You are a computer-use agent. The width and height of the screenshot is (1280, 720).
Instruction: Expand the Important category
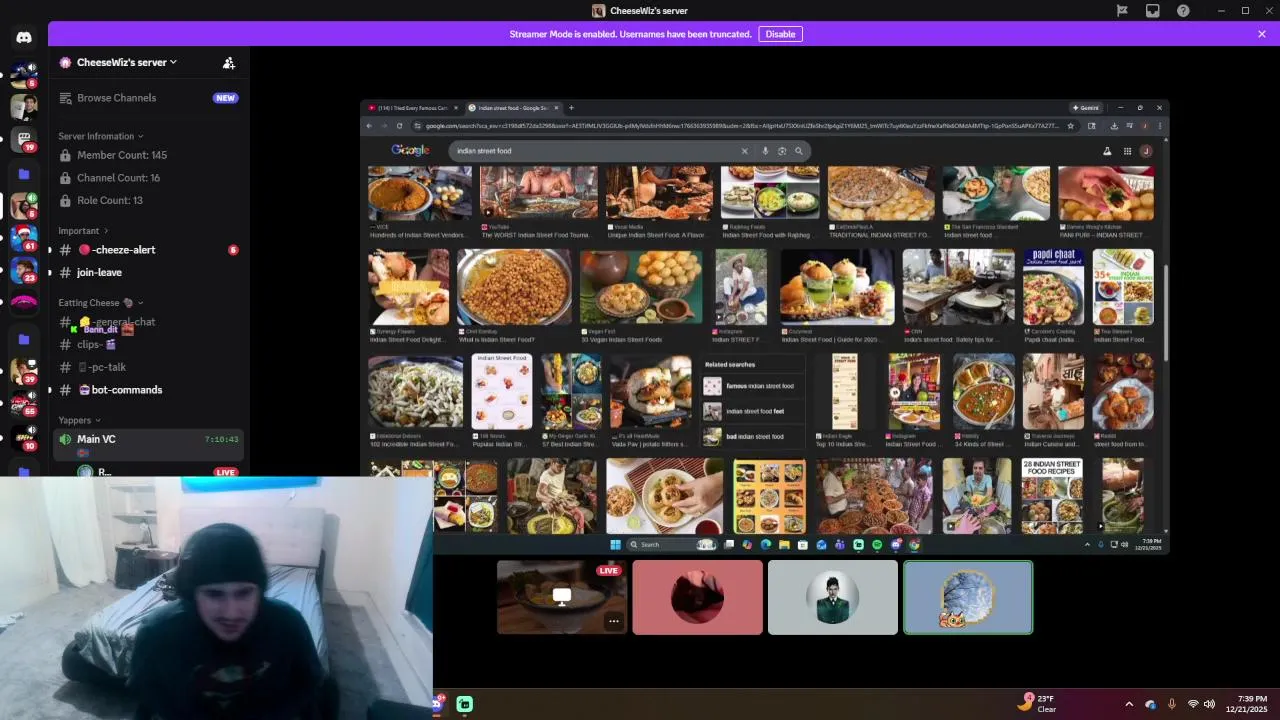point(83,231)
